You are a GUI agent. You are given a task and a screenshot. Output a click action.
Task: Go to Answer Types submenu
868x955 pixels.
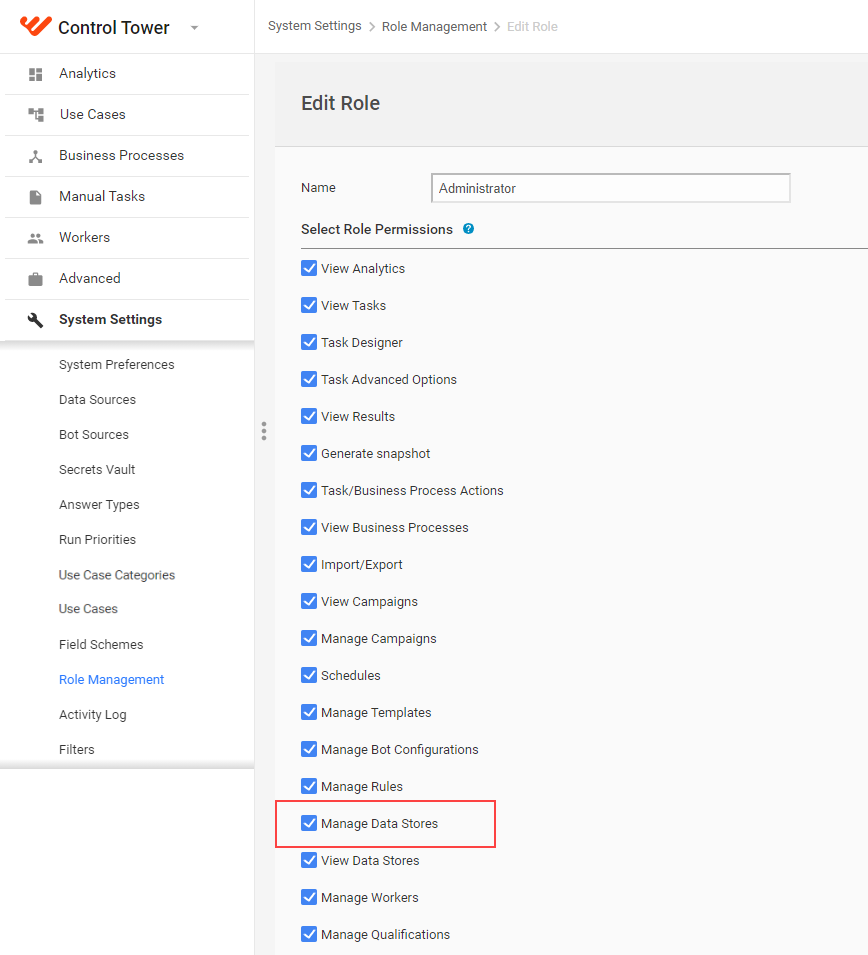coord(99,505)
